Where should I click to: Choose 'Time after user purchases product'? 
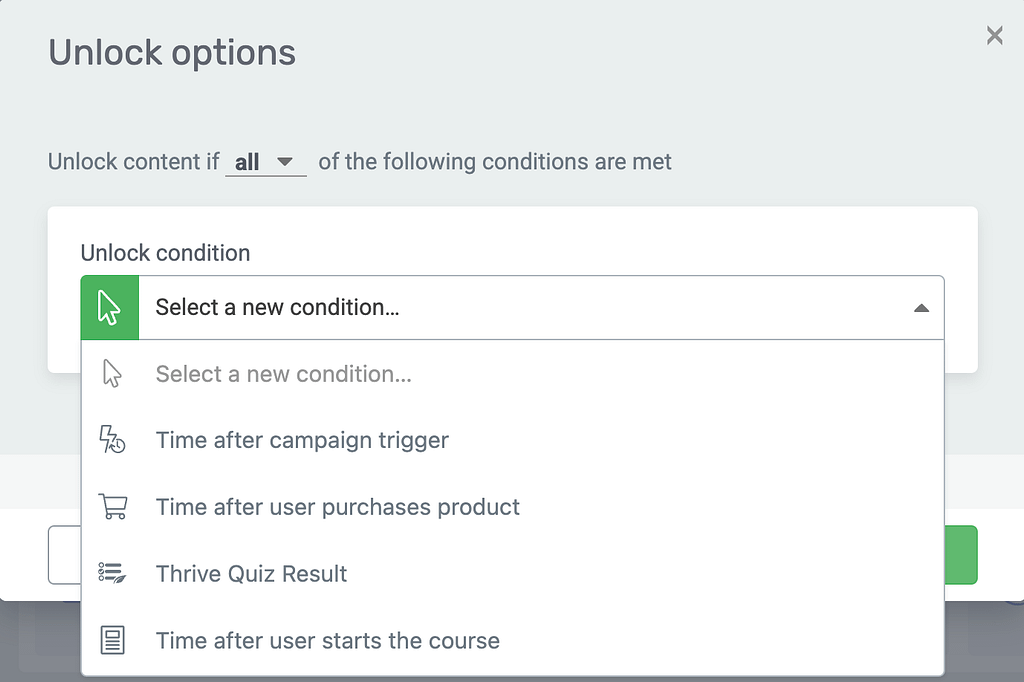[x=513, y=507]
